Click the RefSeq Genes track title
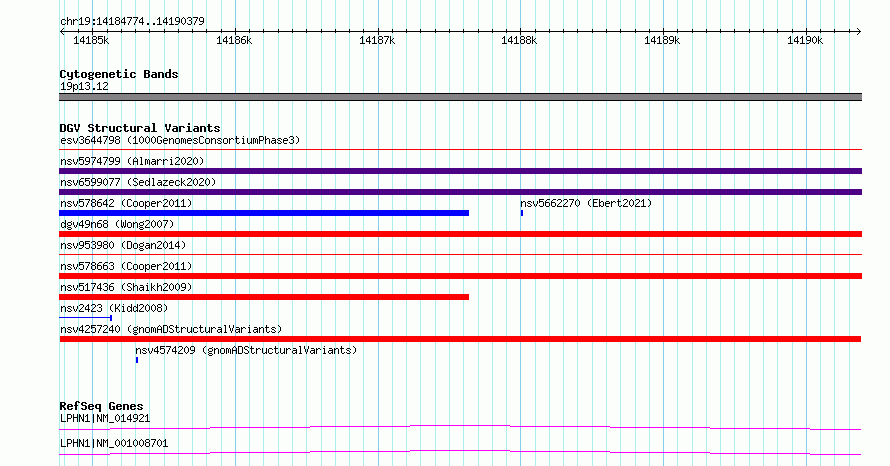The height and width of the screenshot is (466, 890). pos(101,406)
